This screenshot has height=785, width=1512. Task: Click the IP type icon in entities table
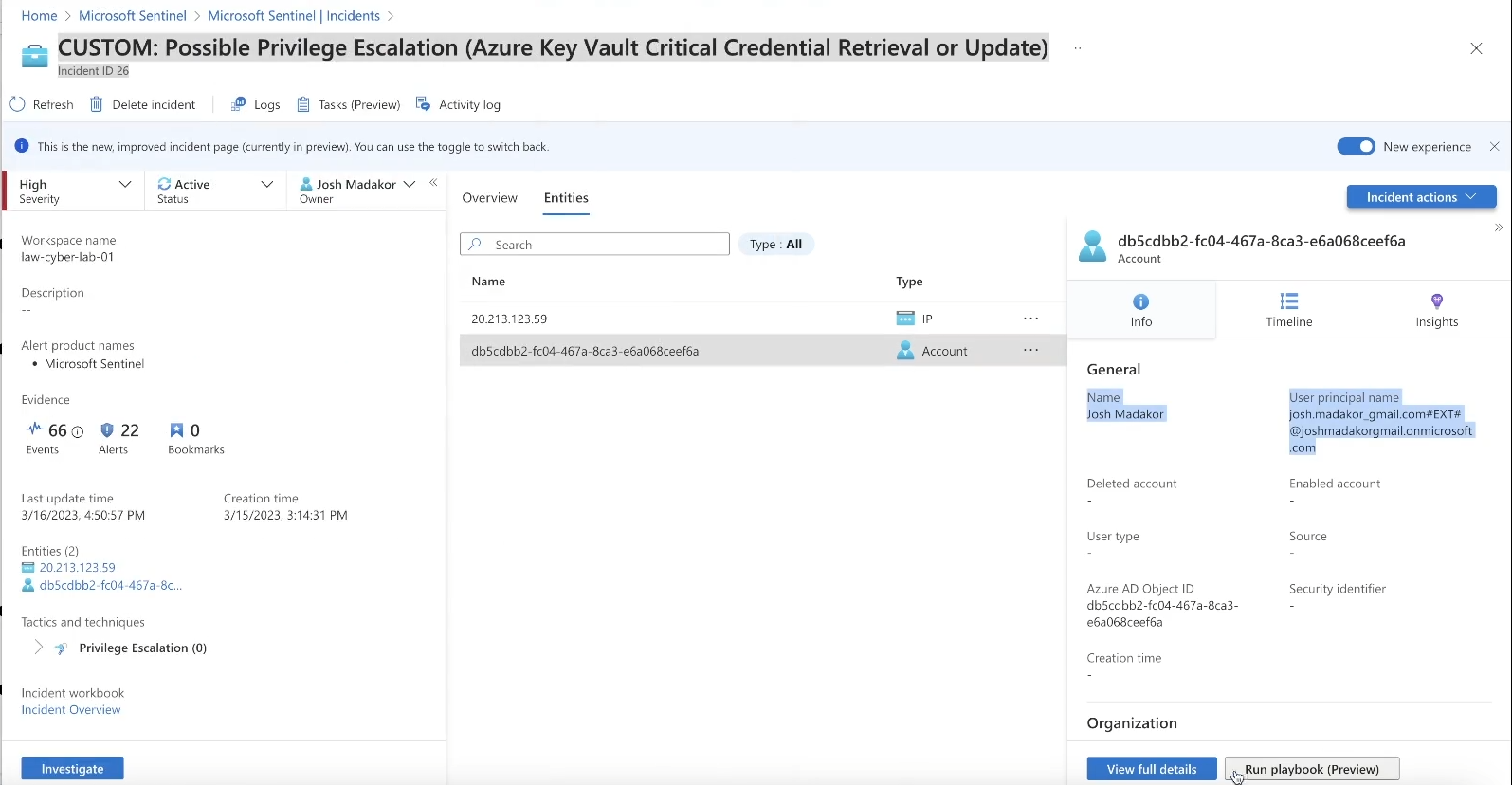coord(905,319)
